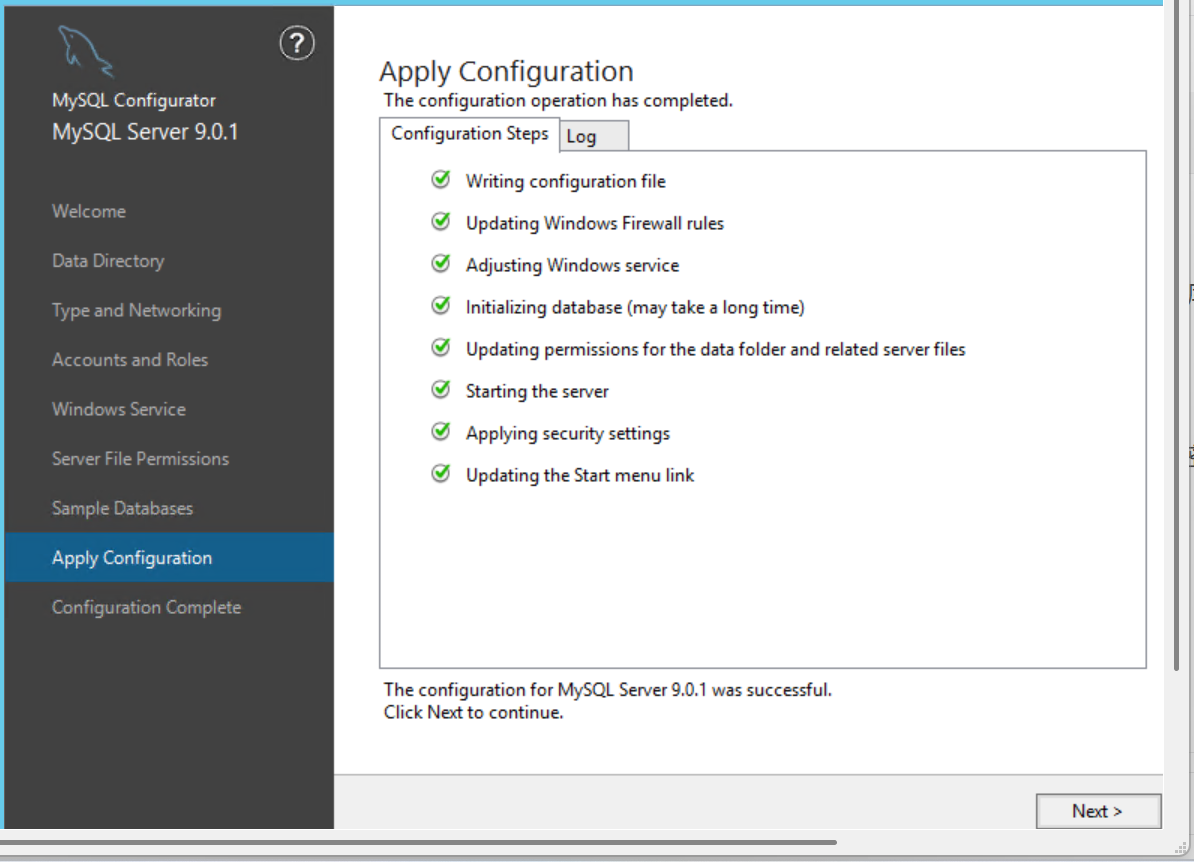Click 'Starting the server' step text
Image resolution: width=1194 pixels, height=862 pixels.
[x=538, y=391]
